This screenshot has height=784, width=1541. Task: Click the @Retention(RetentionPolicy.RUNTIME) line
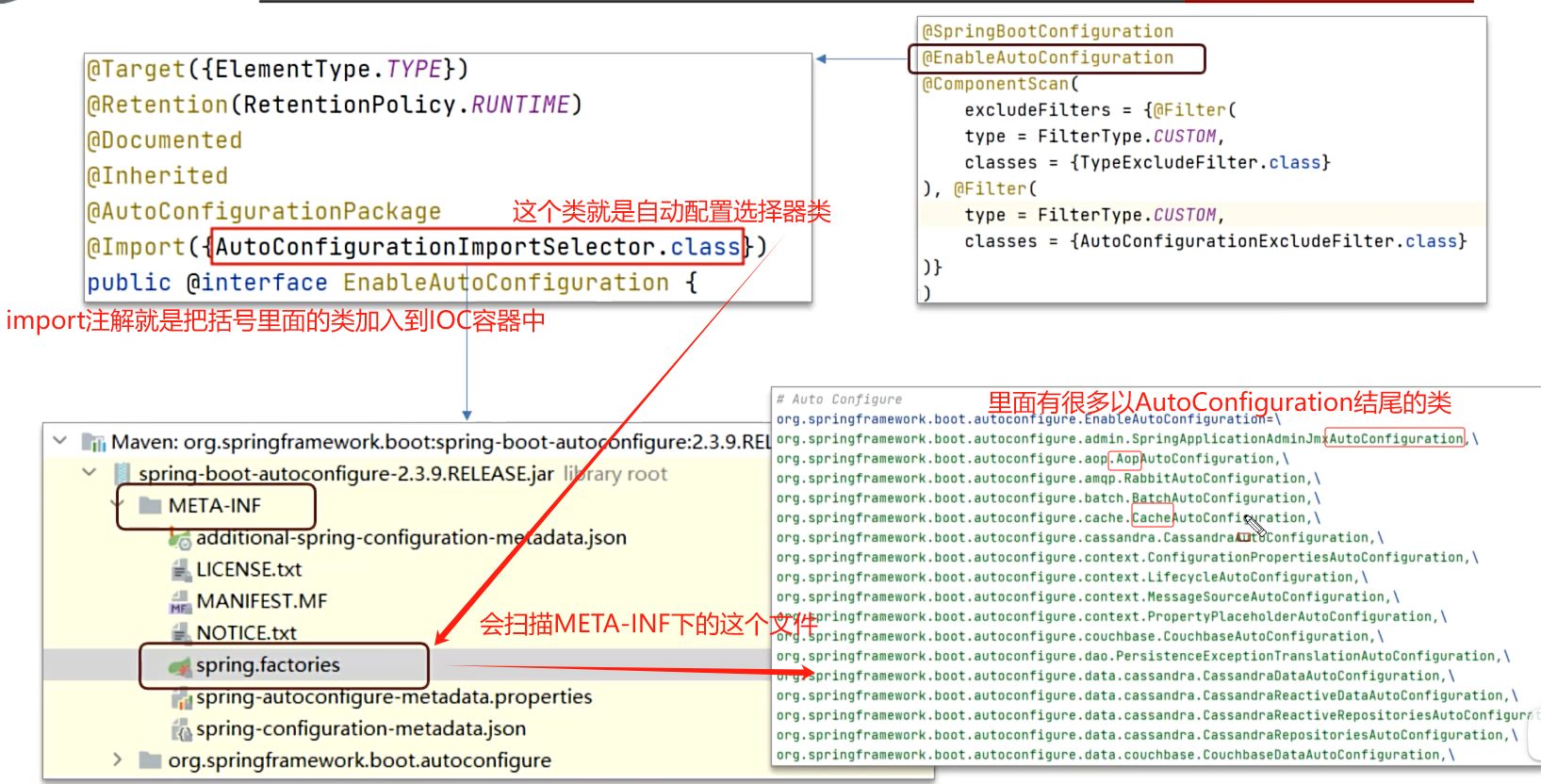click(x=335, y=105)
